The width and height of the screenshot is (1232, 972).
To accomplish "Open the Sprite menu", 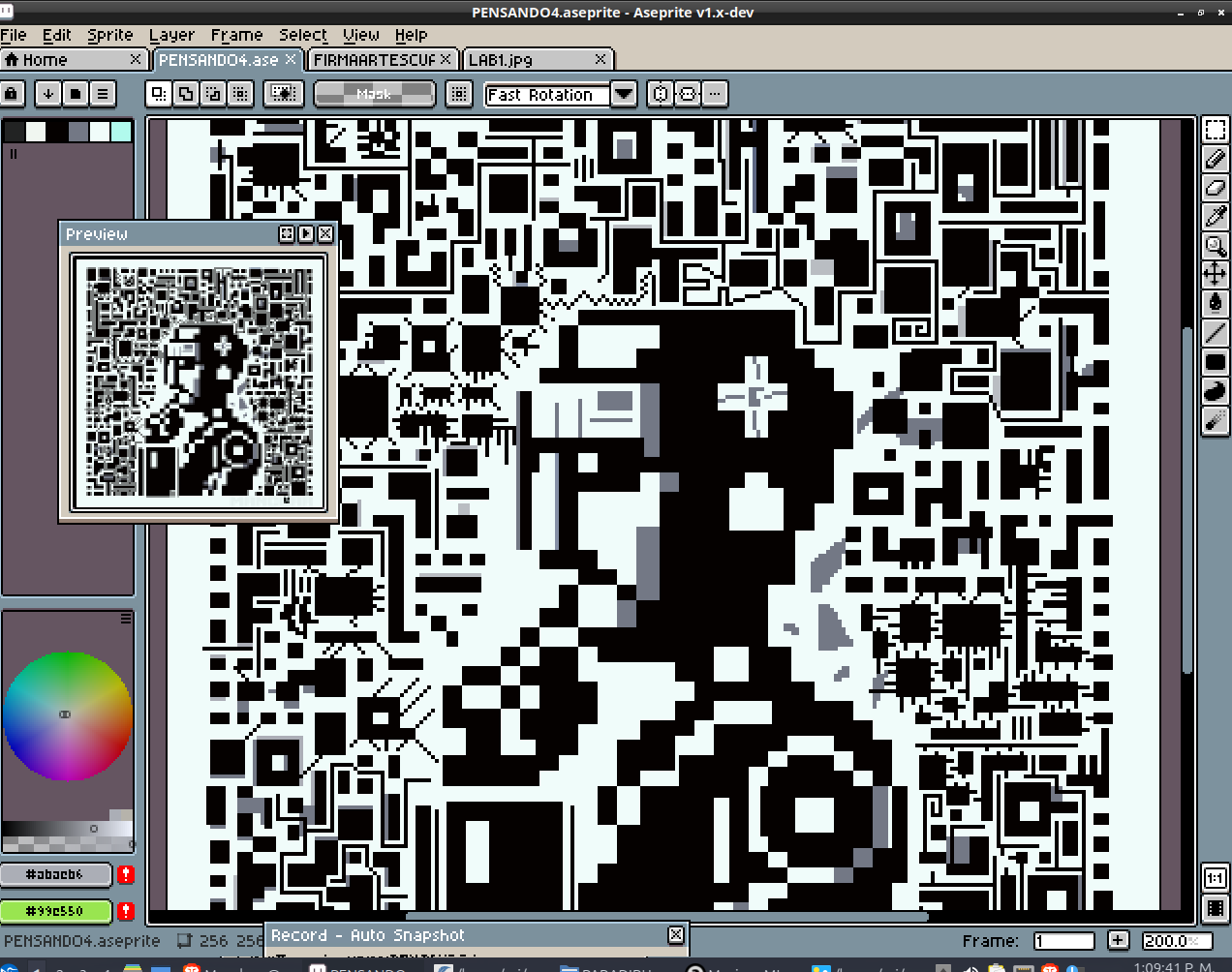I will [x=110, y=35].
